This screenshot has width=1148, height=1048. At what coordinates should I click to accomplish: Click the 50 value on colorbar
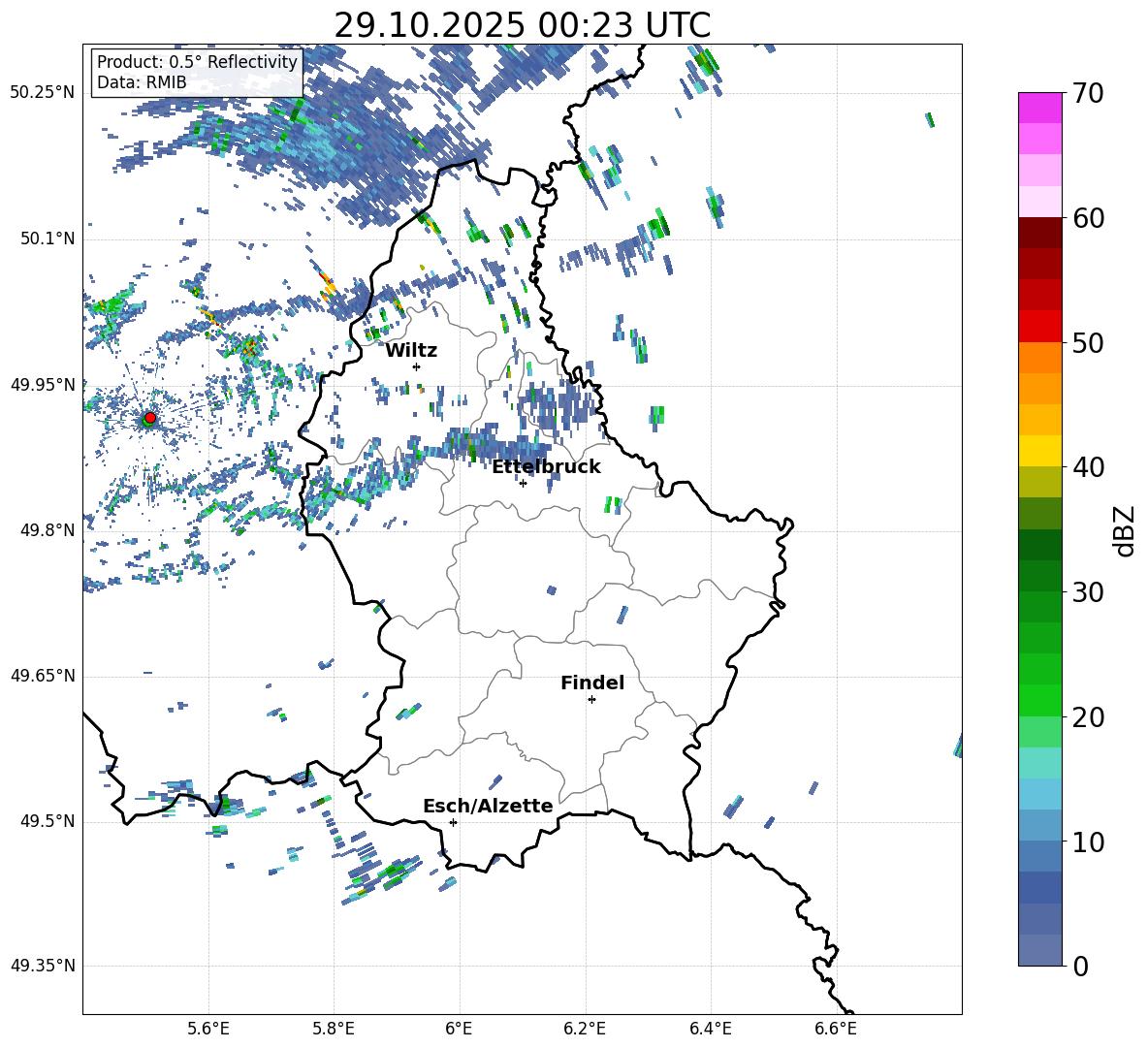[x=1088, y=342]
